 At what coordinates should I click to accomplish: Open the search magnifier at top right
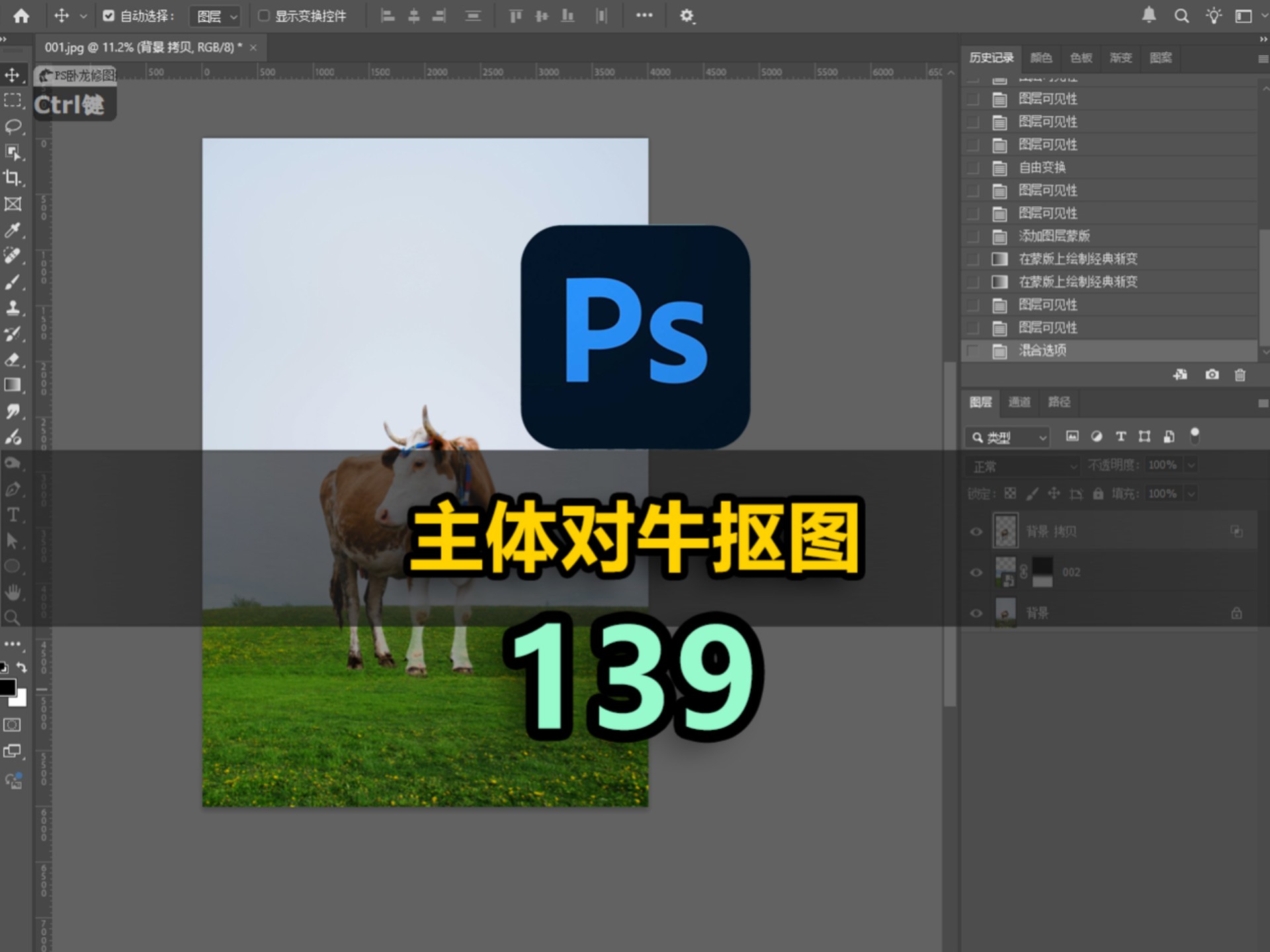[1181, 16]
